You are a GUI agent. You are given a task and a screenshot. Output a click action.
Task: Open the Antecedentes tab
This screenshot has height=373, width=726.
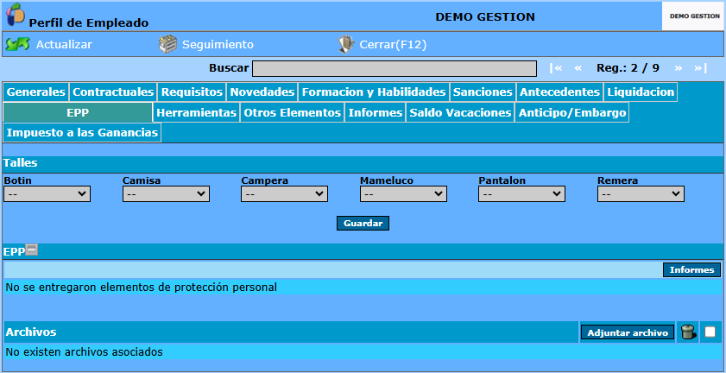(x=560, y=92)
